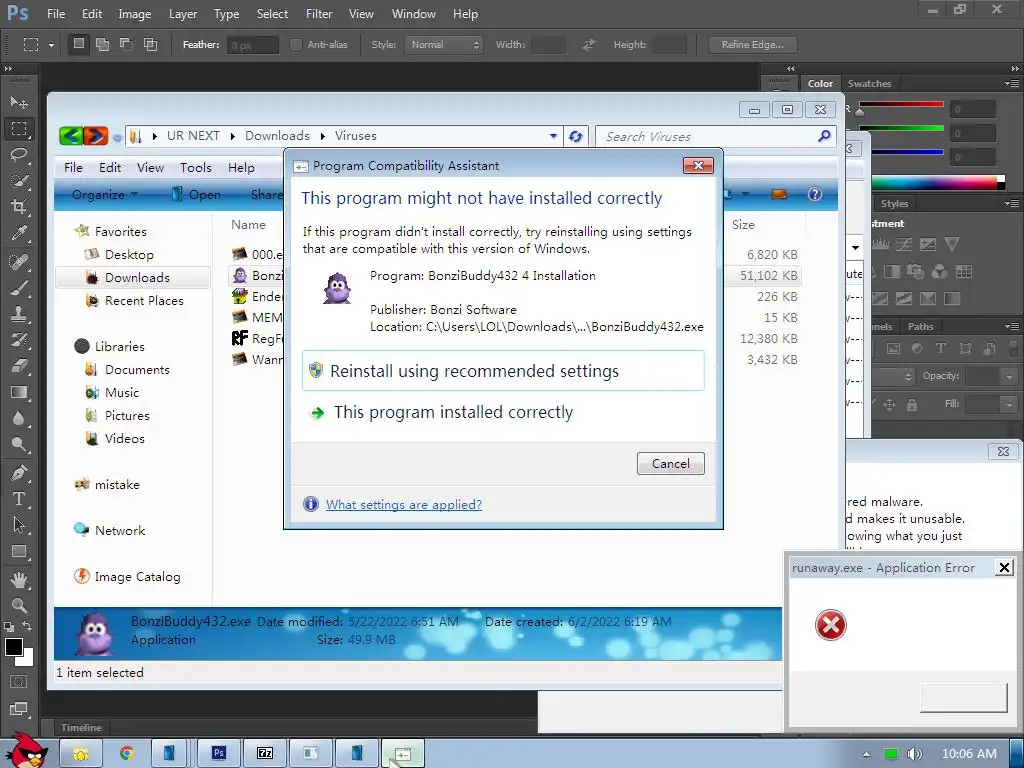This screenshot has width=1024, height=768.
Task: Switch to the Paths tab
Action: point(920,327)
